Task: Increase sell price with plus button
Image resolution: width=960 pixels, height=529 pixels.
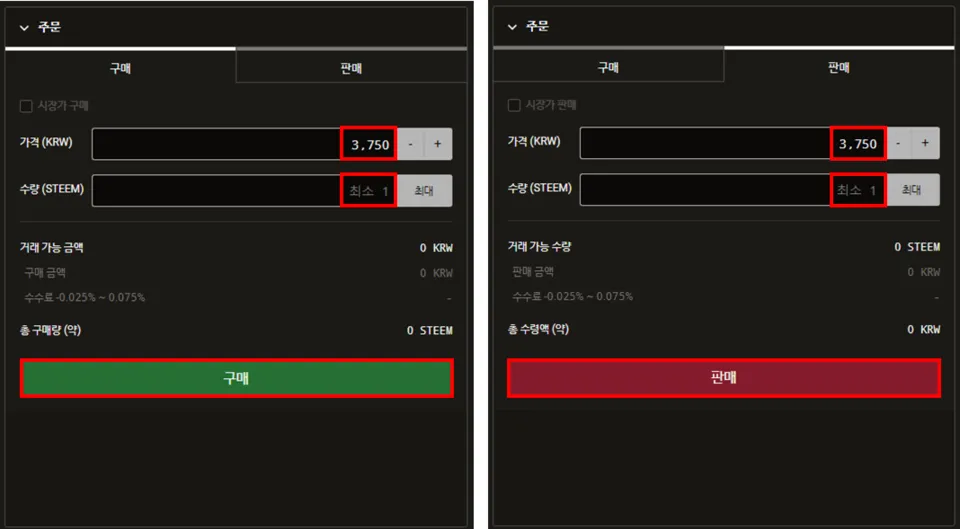Action: tap(926, 143)
